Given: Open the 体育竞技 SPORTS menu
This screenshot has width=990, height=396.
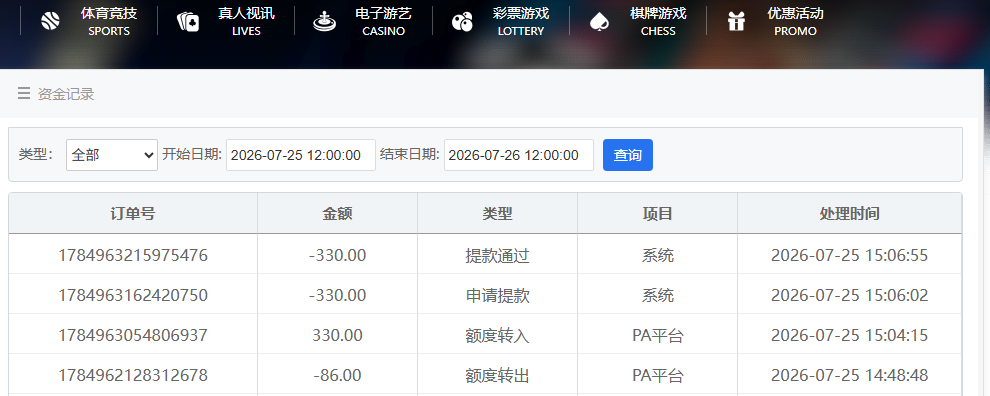Looking at the screenshot, I should pos(109,21).
